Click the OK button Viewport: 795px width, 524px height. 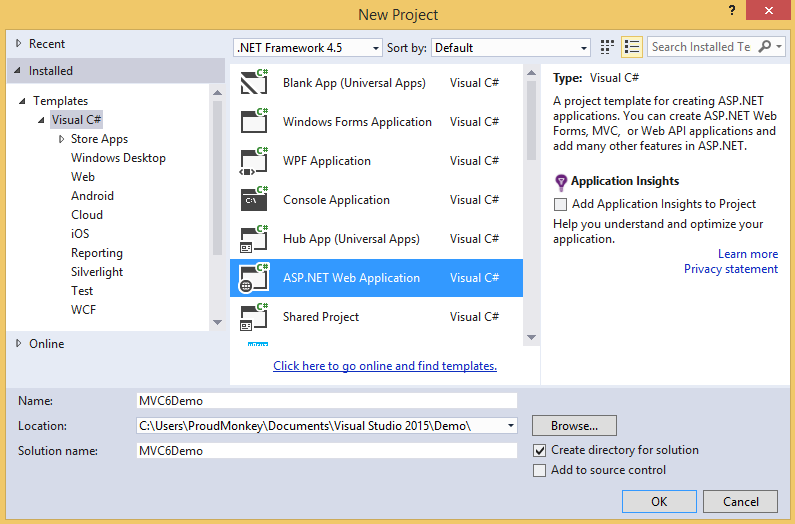(x=659, y=502)
